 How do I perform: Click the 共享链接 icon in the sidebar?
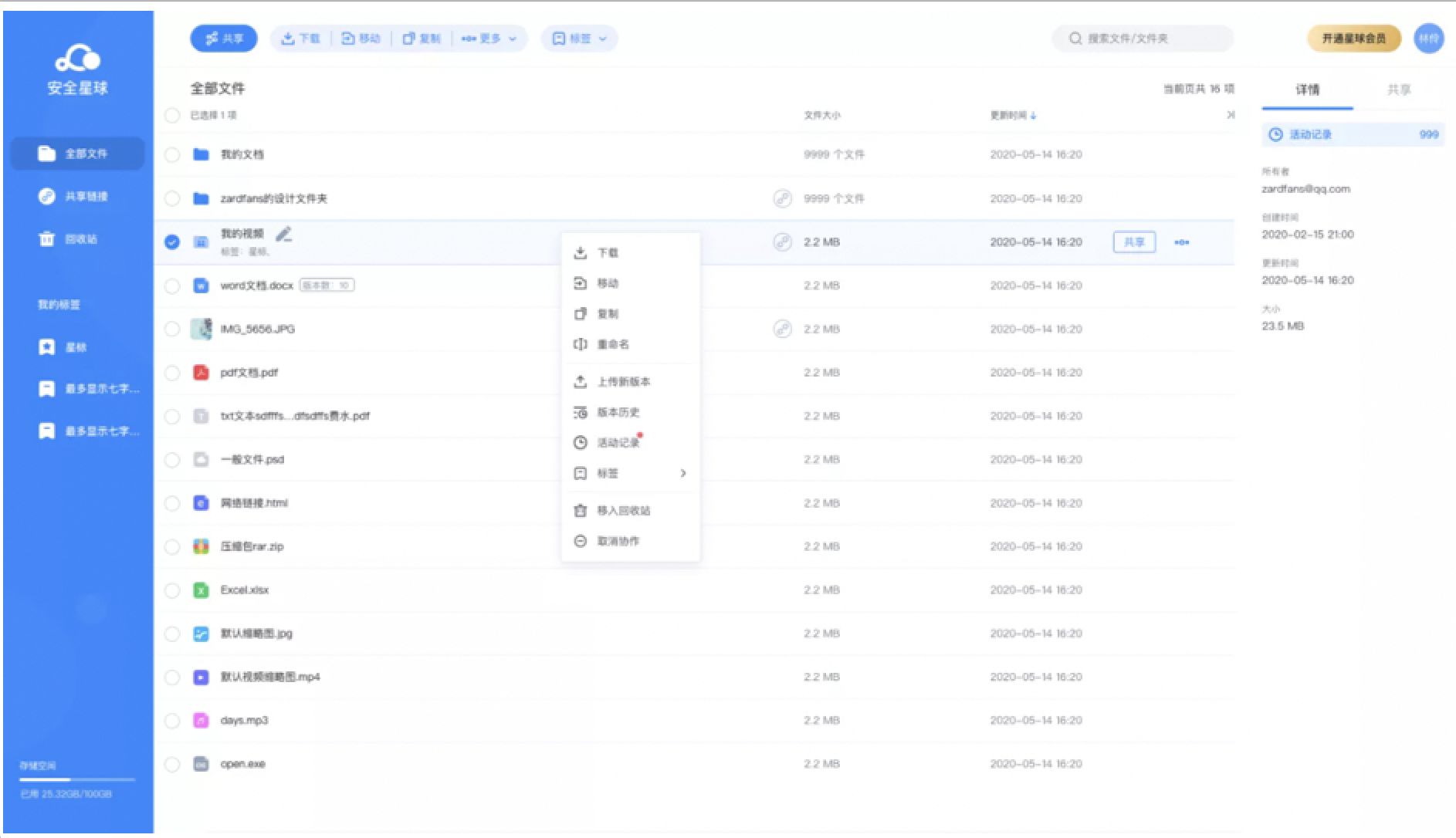(x=47, y=197)
